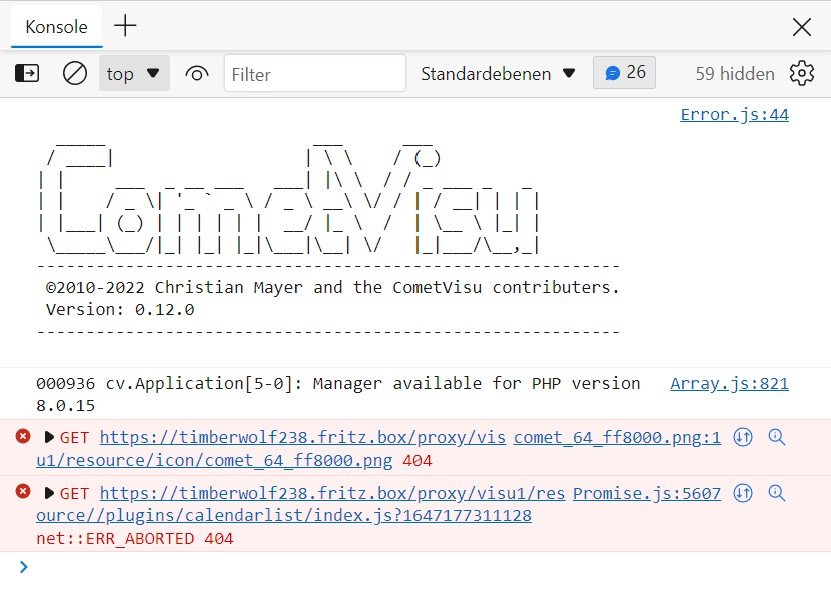Create a live expression with eye icon
The width and height of the screenshot is (831, 594).
pyautogui.click(x=197, y=73)
